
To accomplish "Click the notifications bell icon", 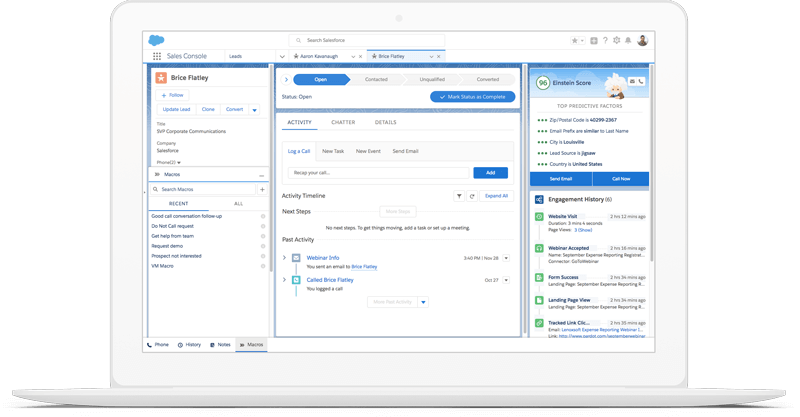I will tap(630, 41).
